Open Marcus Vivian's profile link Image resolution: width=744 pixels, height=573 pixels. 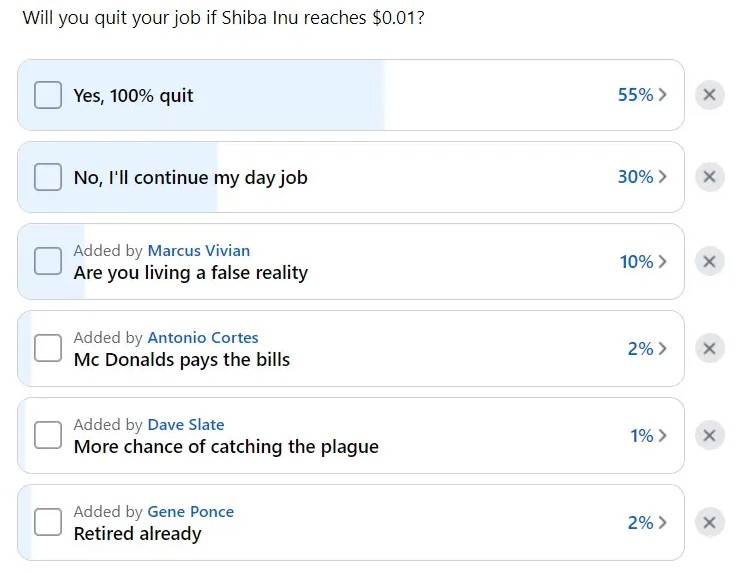(199, 250)
